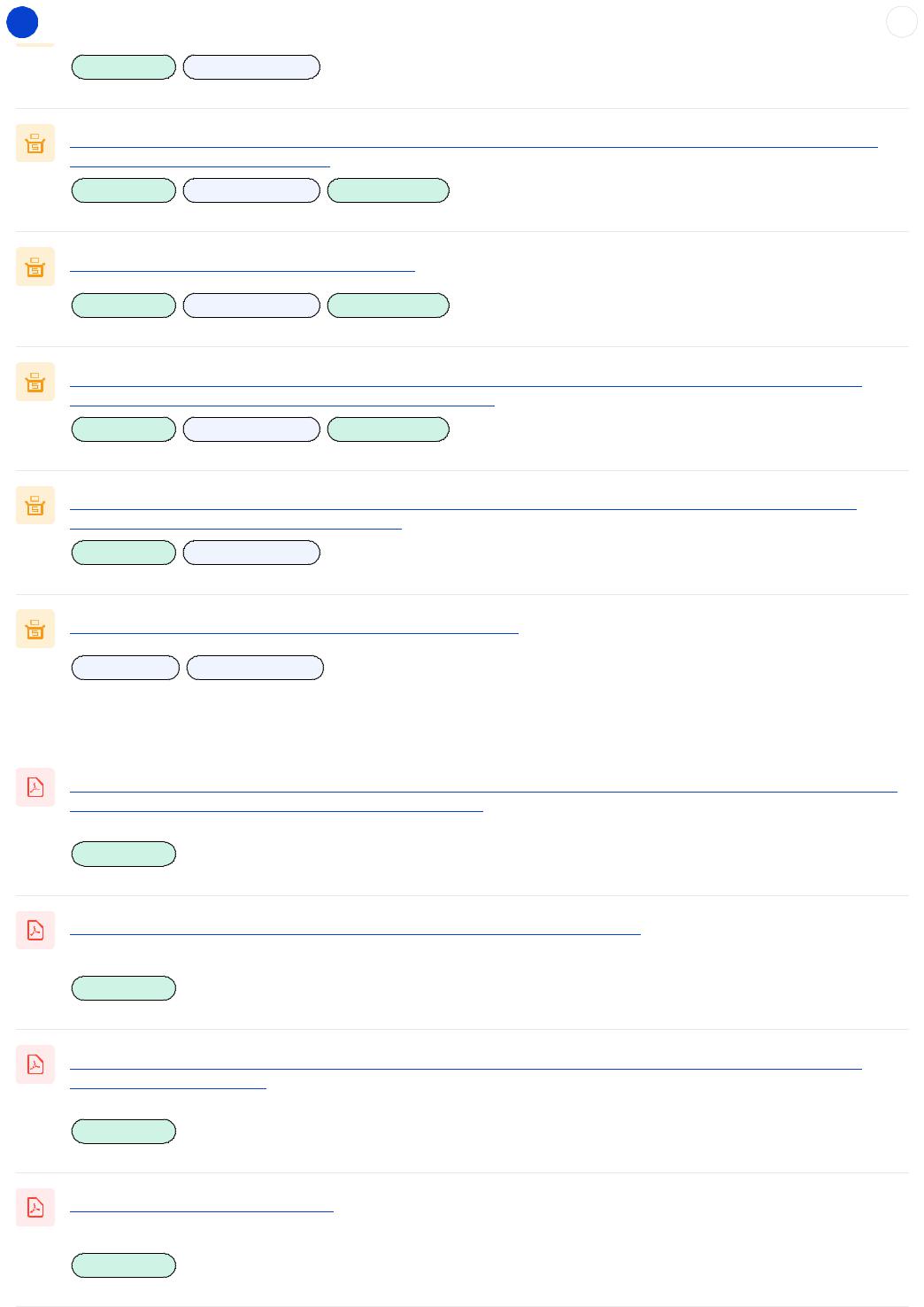The height and width of the screenshot is (1307, 924).
Task: Click the white circular button in header
Action: pos(902,22)
